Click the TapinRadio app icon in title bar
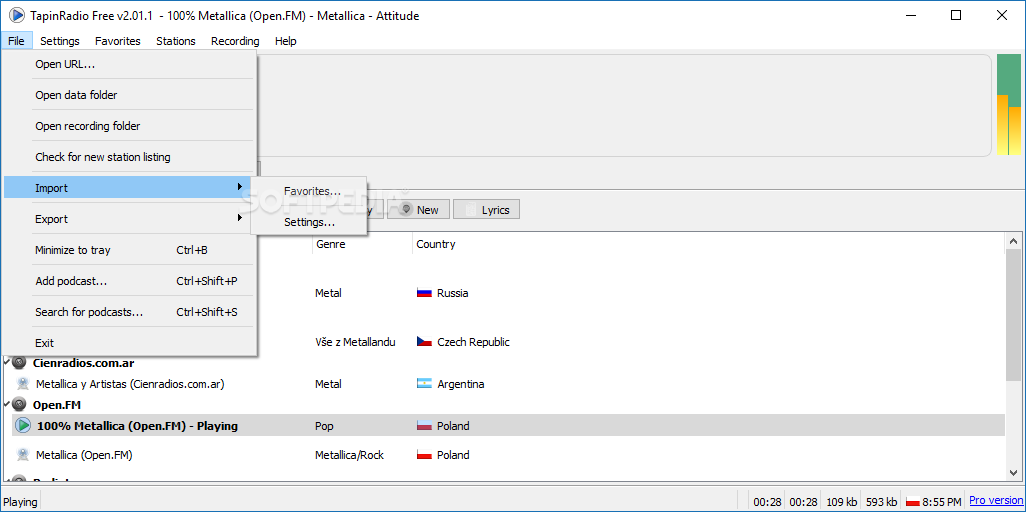 click(17, 14)
